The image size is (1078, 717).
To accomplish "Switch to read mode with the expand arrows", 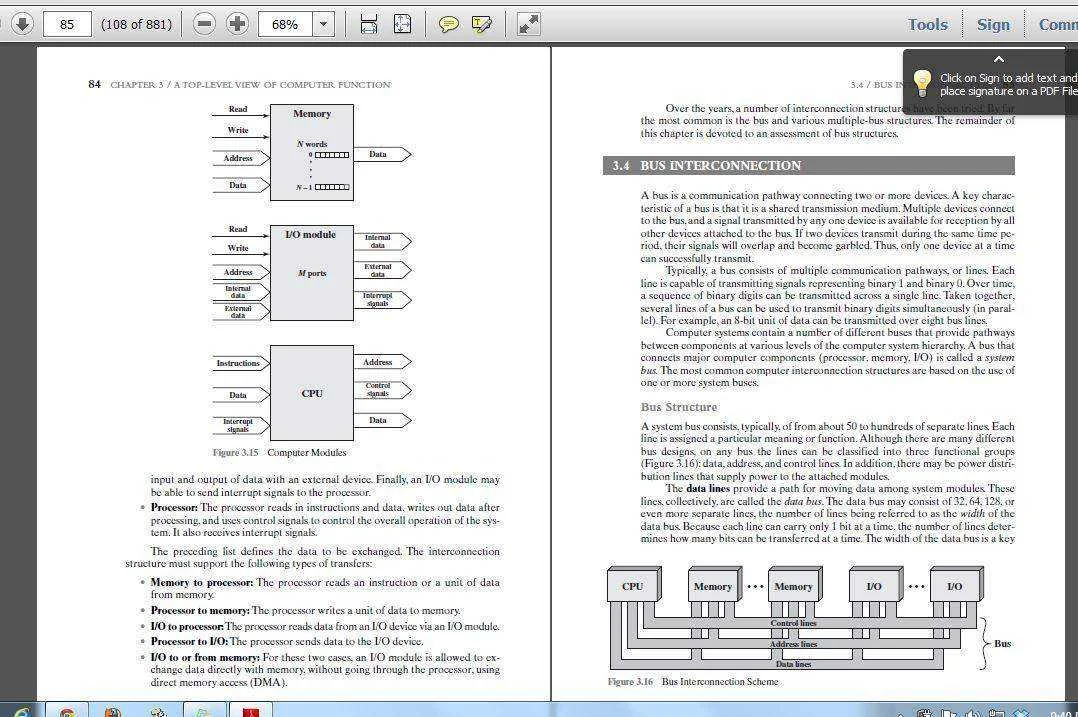I will coord(529,25).
